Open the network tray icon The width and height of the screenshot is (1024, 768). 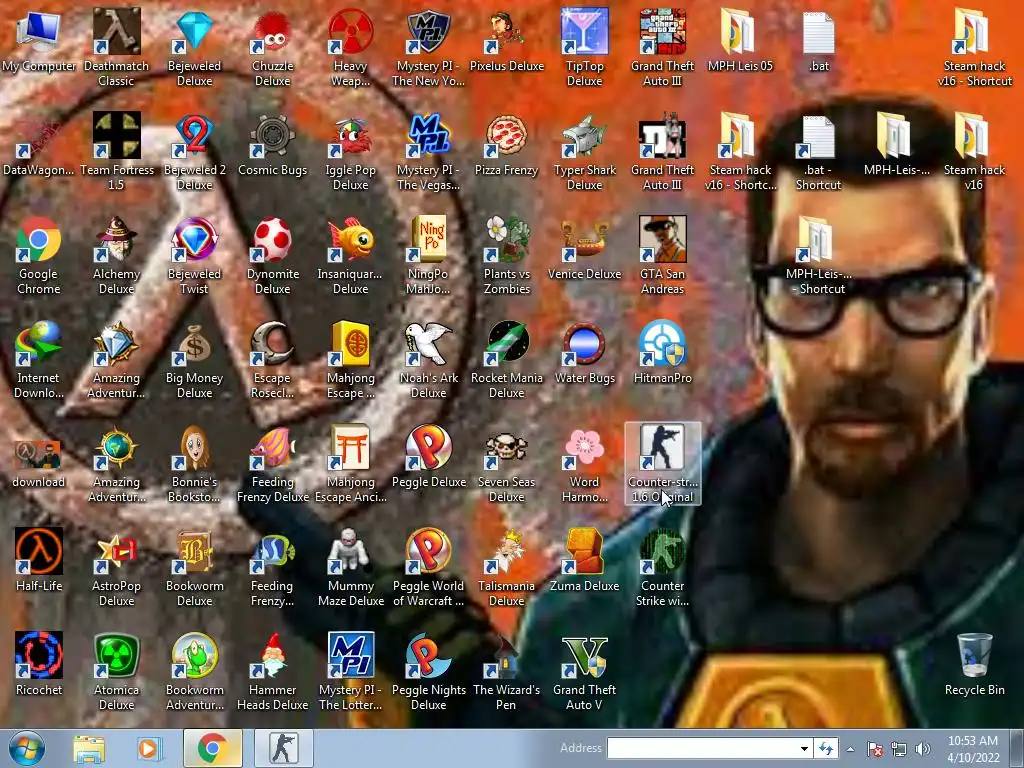pyautogui.click(x=899, y=749)
